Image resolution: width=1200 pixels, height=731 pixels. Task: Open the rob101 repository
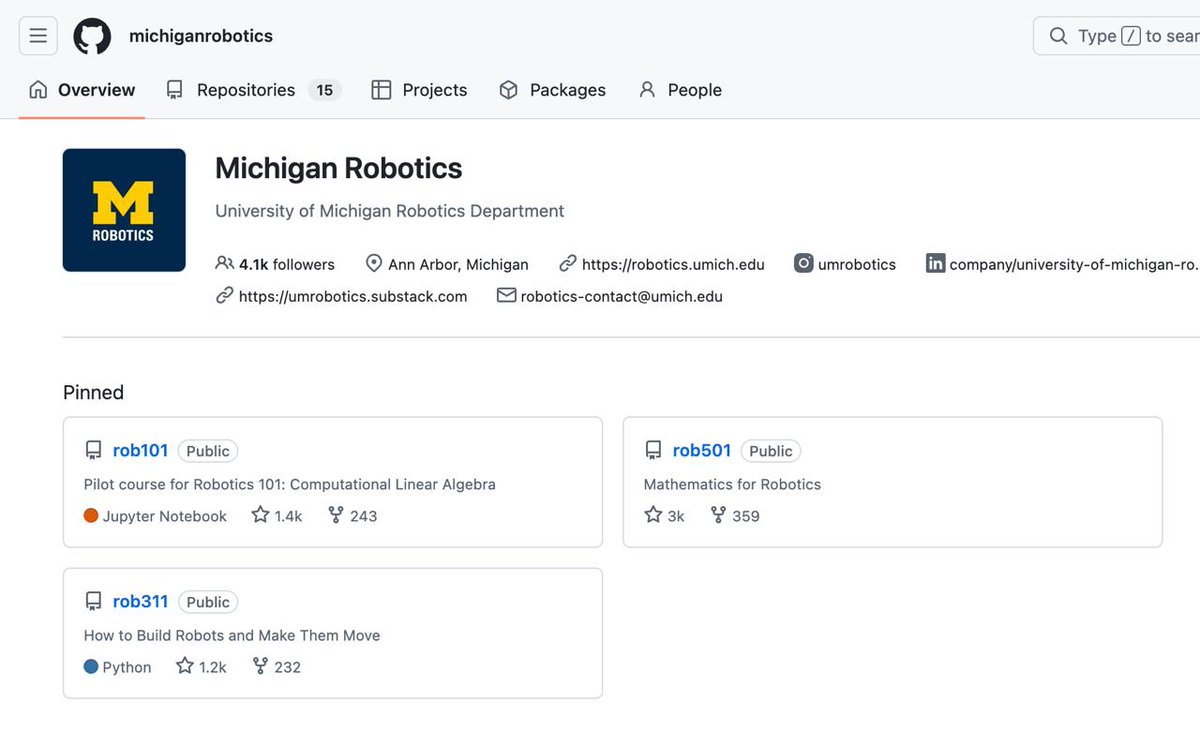click(x=140, y=450)
